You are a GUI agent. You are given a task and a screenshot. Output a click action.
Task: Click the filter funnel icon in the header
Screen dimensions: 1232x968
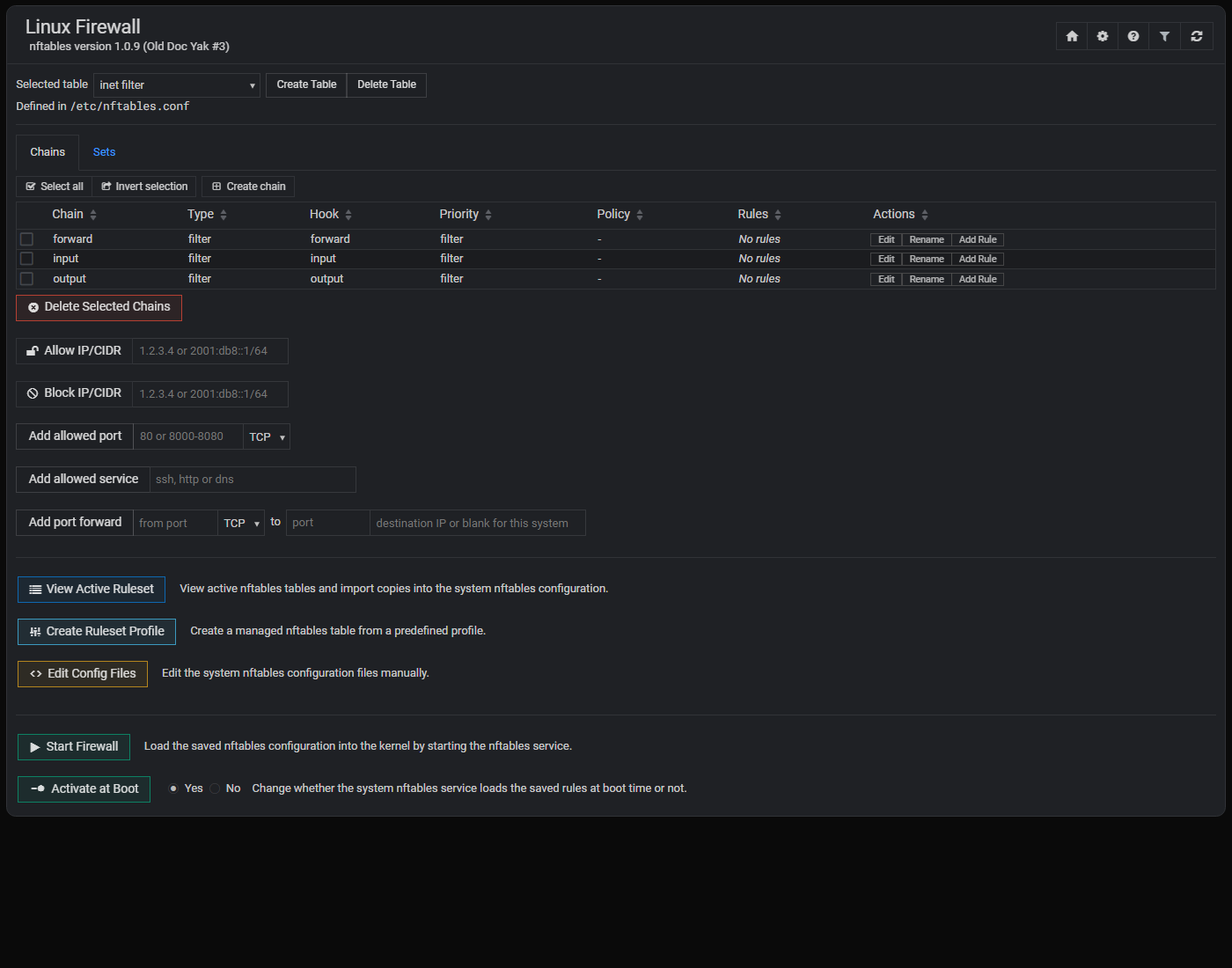(x=1164, y=36)
